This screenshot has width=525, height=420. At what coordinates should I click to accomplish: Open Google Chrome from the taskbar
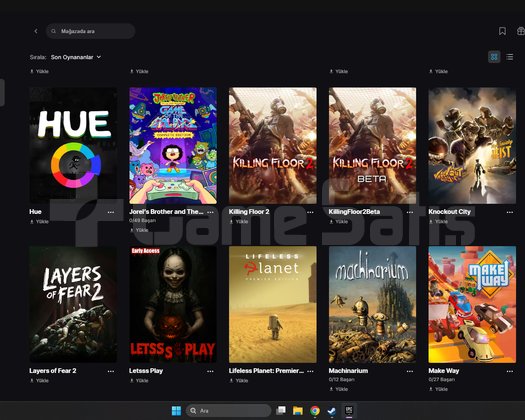(315, 411)
